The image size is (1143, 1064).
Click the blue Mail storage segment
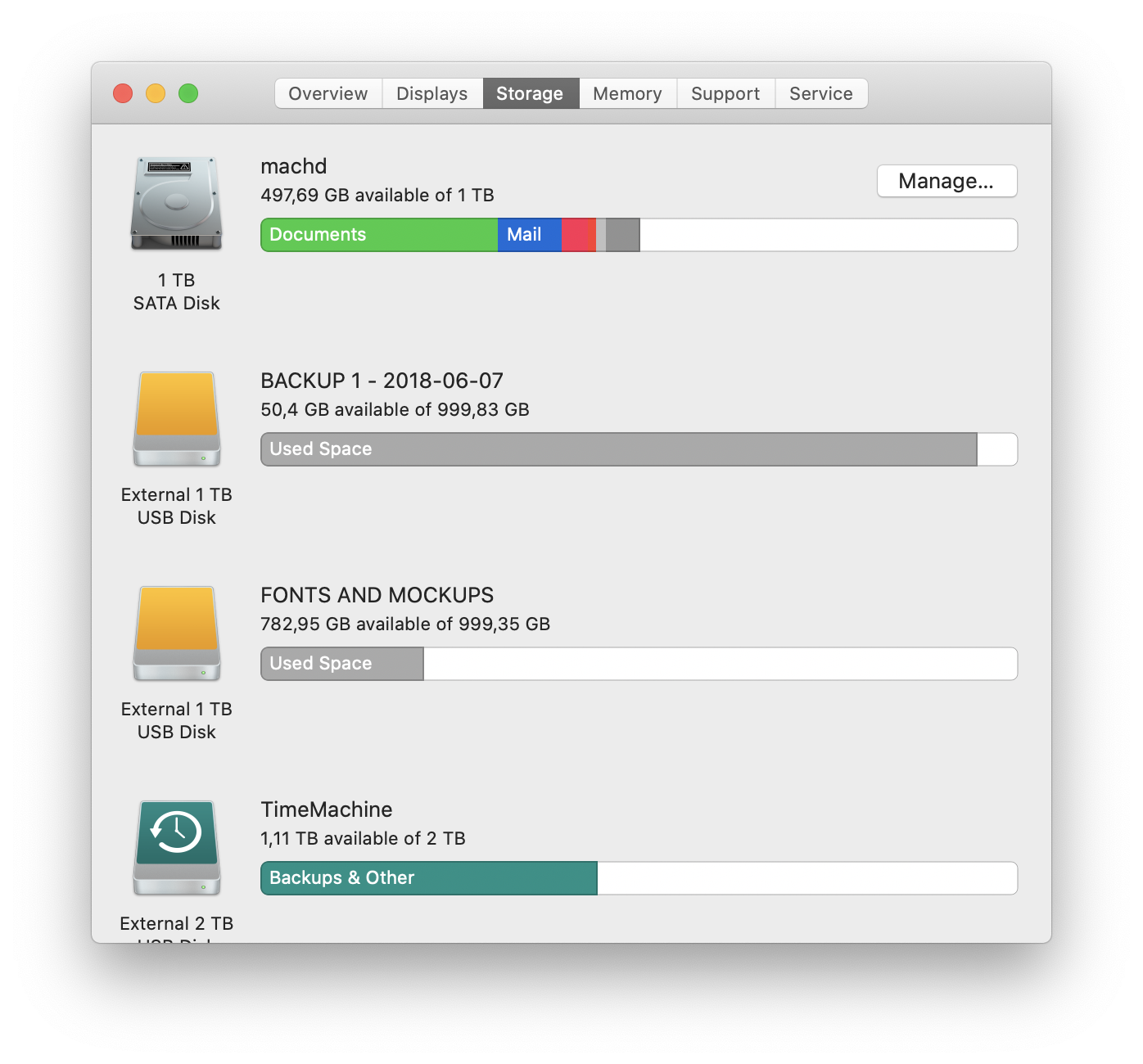point(530,235)
